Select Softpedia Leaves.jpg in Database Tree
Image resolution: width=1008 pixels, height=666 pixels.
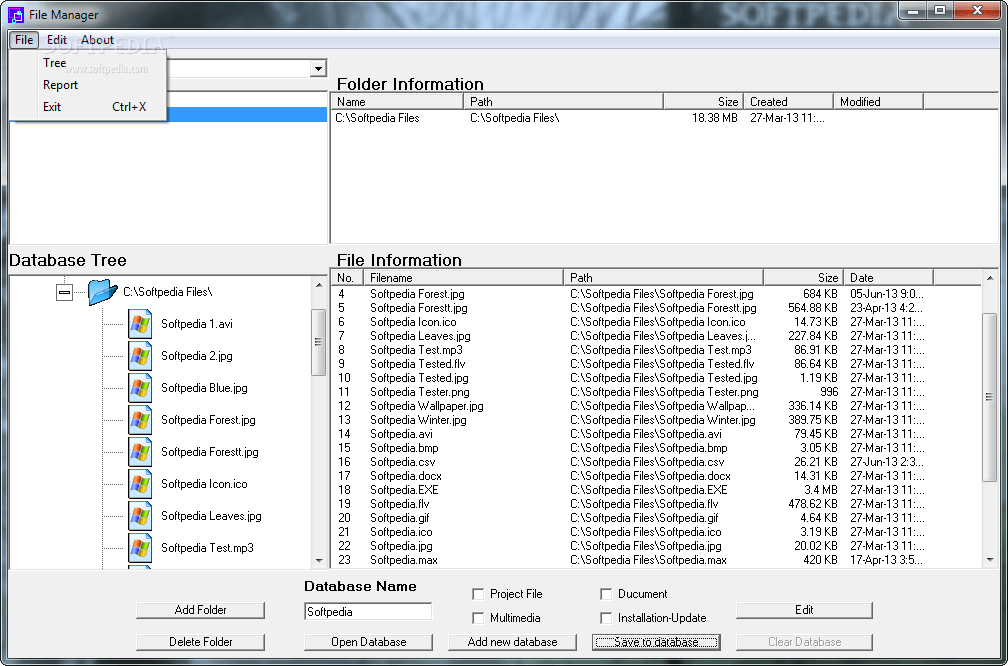212,516
